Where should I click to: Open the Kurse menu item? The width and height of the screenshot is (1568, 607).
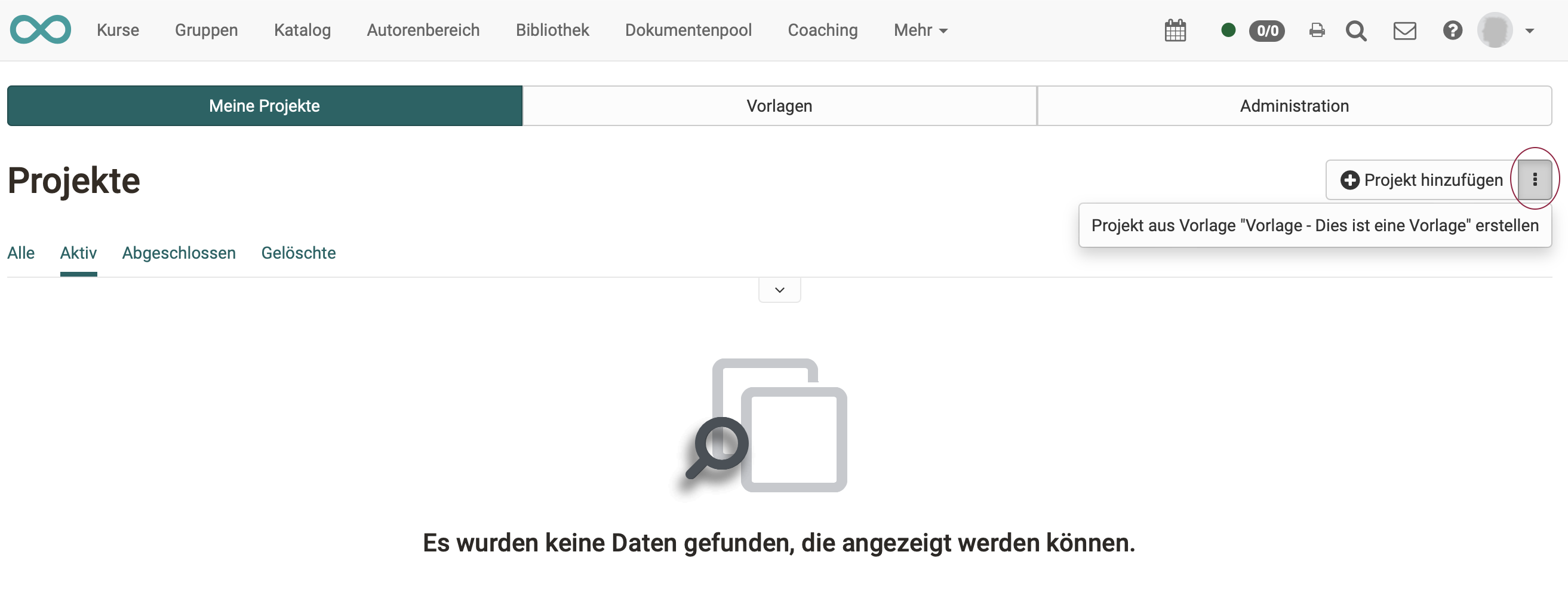118,30
